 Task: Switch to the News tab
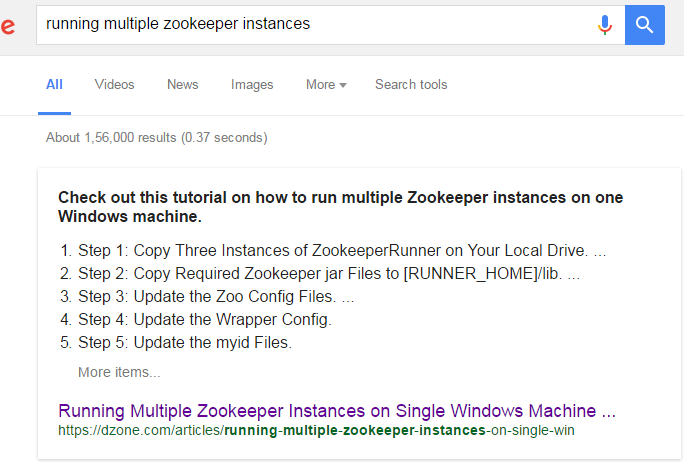coord(182,84)
